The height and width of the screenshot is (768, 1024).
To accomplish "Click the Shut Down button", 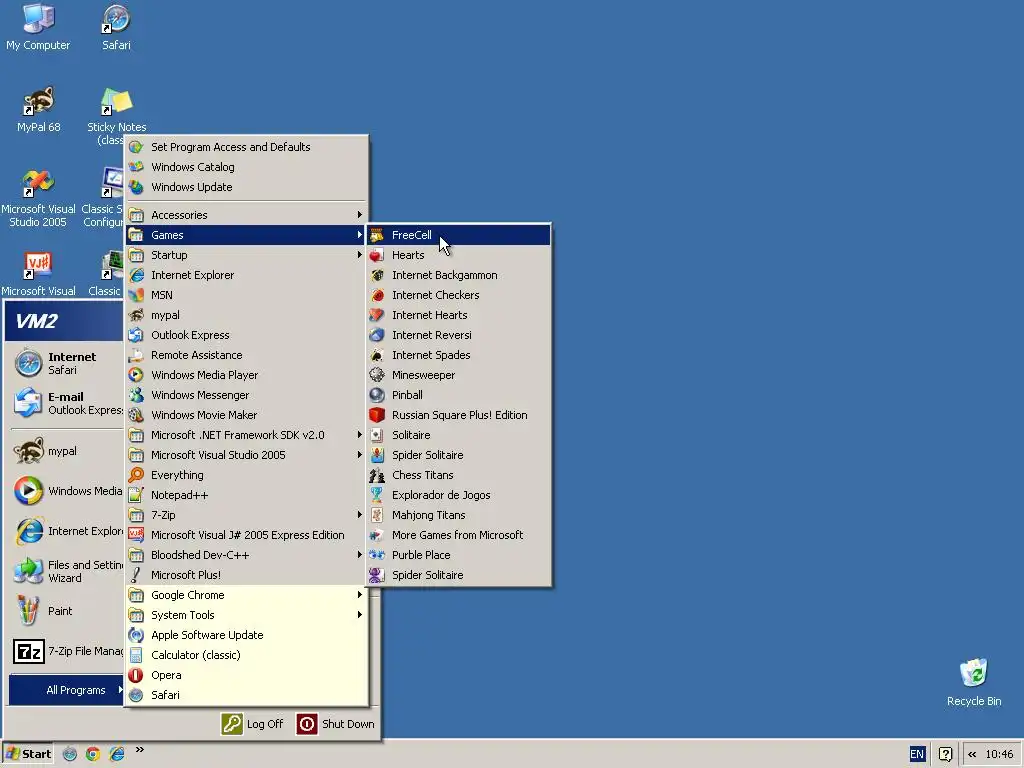I will [336, 724].
